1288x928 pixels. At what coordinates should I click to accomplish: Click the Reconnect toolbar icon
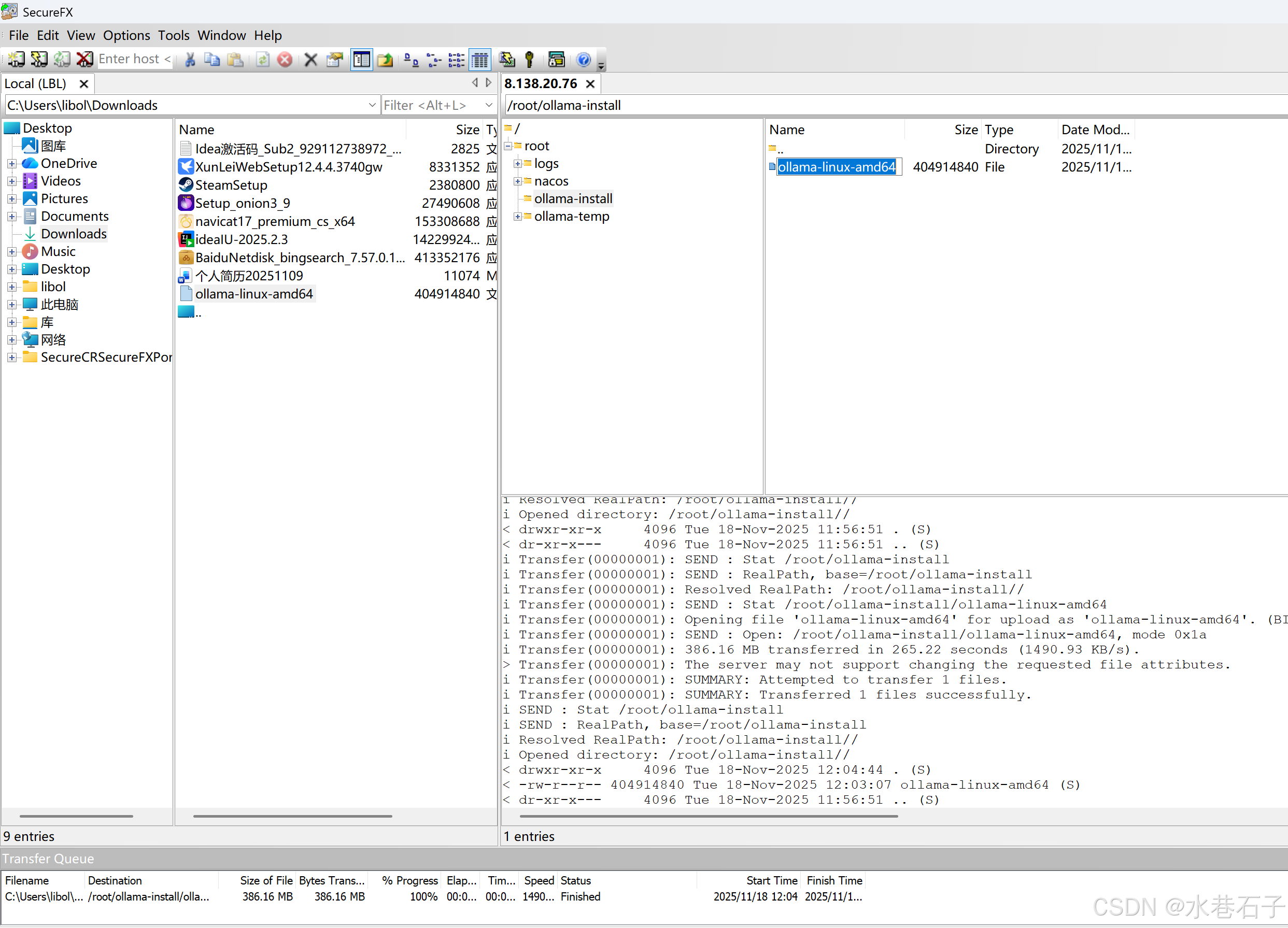[62, 59]
